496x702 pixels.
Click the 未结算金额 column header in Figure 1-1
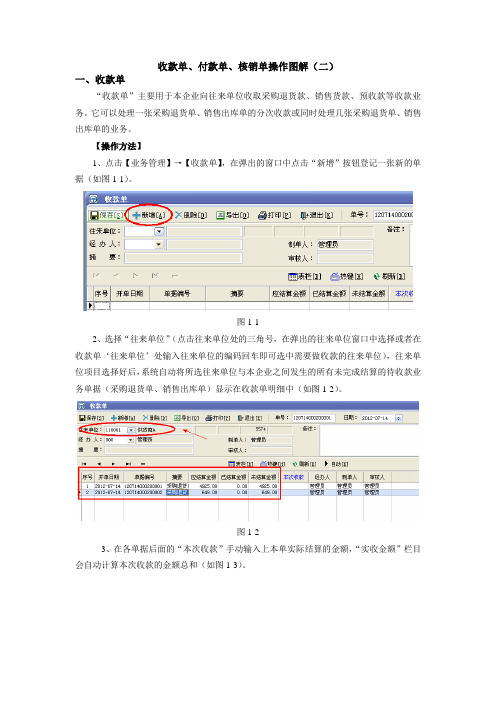click(368, 294)
